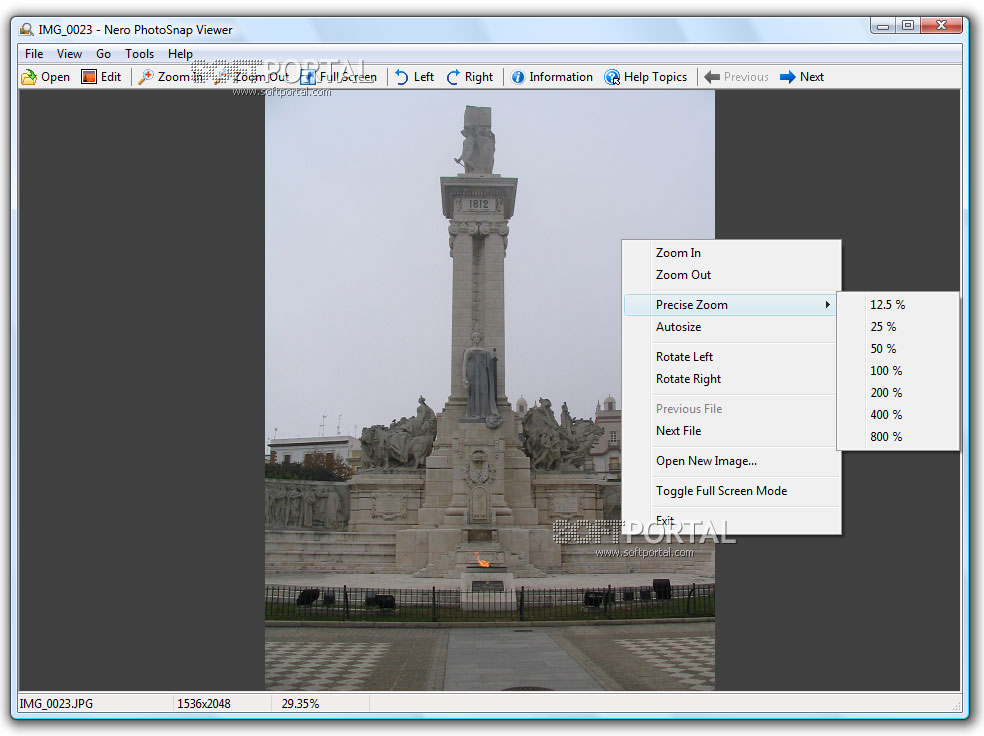Rotate image with the Left arrow icon
984x736 pixels.
(402, 77)
